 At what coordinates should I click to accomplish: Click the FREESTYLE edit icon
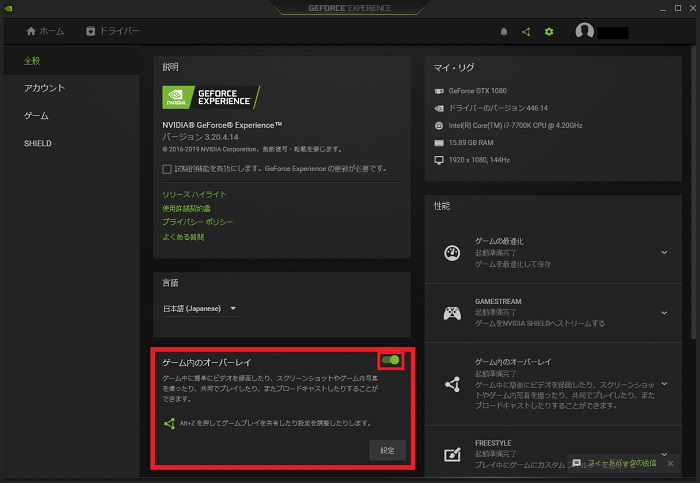452,454
